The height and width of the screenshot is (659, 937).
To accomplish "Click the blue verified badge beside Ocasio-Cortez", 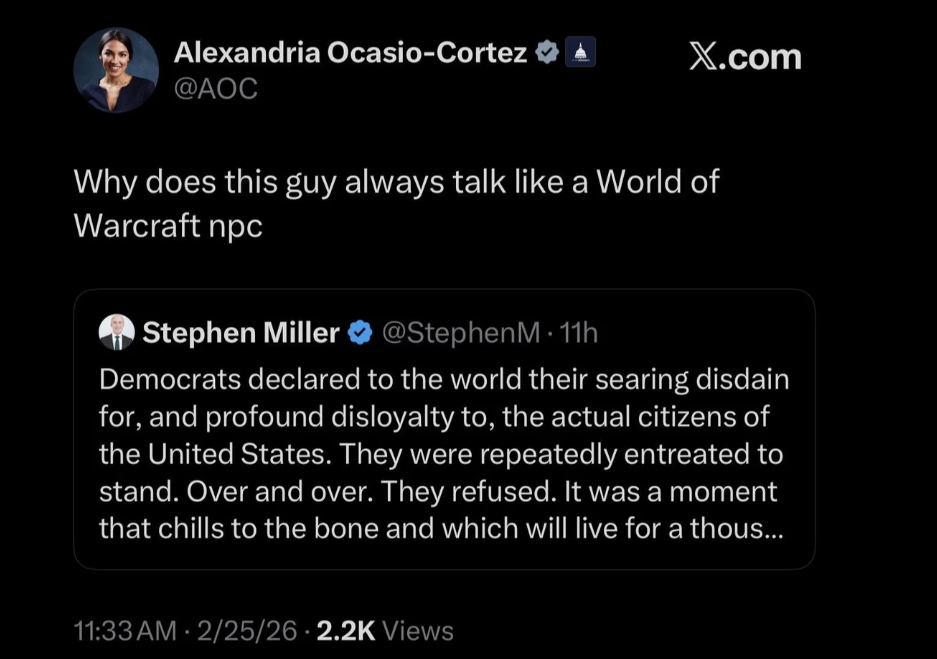I will (x=547, y=52).
